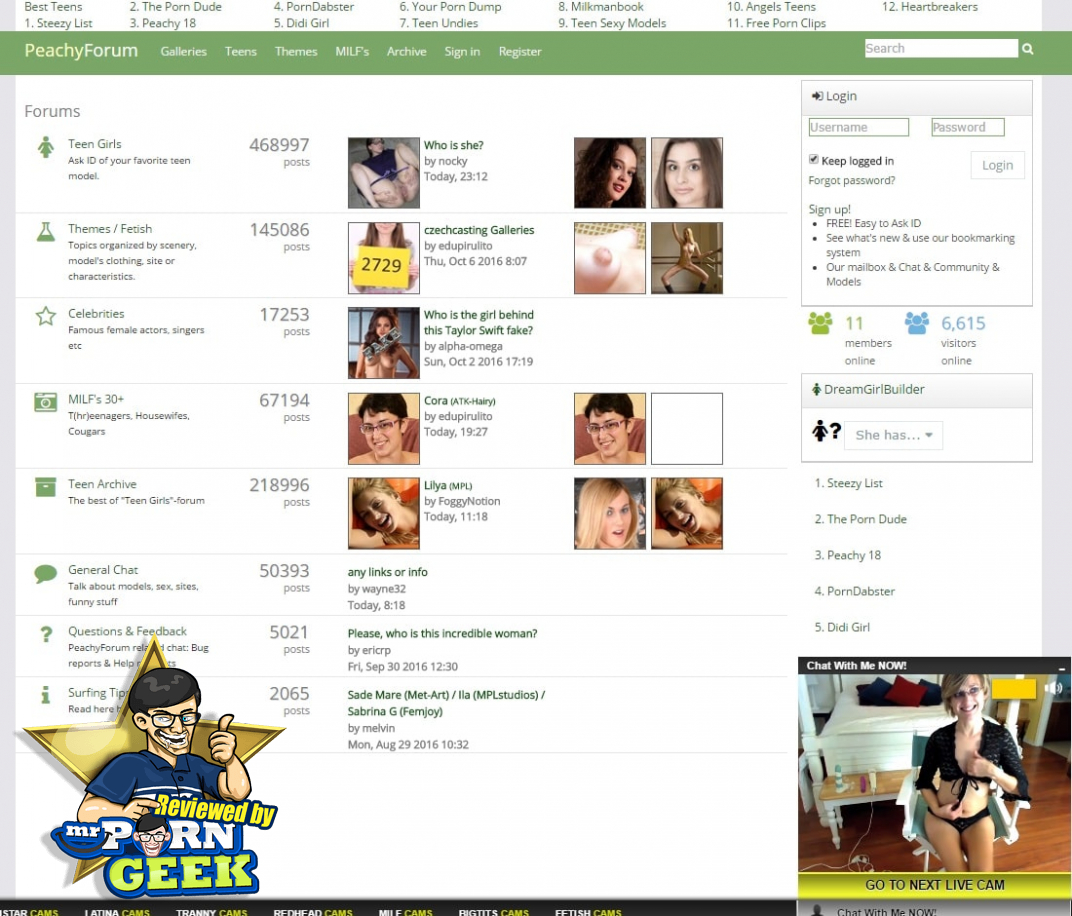This screenshot has height=916, width=1072.
Task: Open the General Chat speech bubble icon
Action: pyautogui.click(x=45, y=574)
